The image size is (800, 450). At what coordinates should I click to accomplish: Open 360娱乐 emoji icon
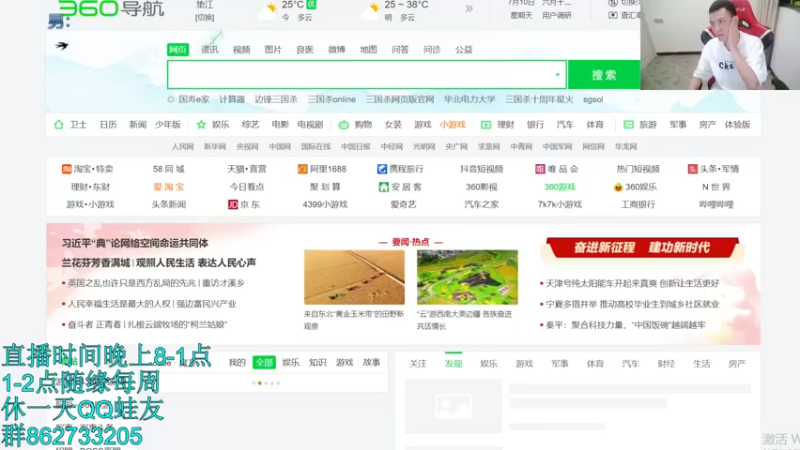(x=618, y=187)
